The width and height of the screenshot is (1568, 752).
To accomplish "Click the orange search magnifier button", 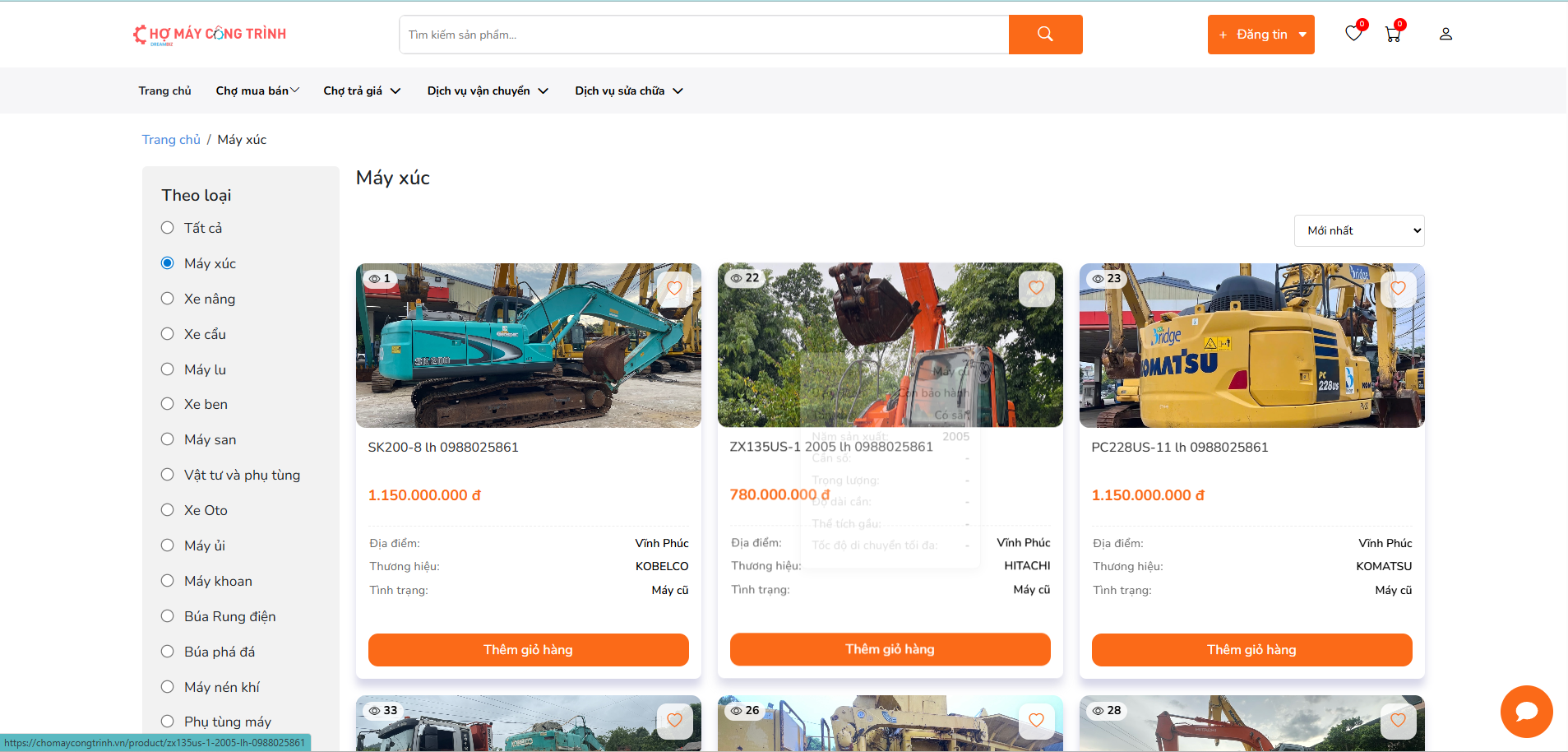I will point(1045,35).
